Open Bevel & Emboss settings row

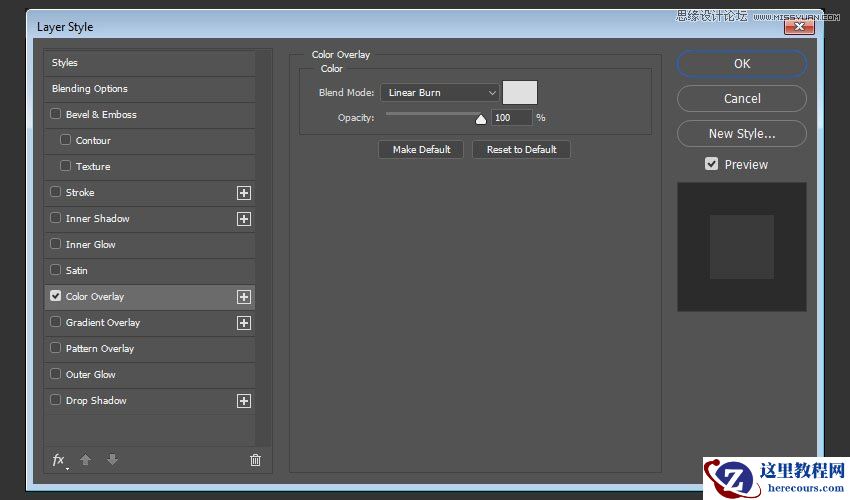tap(150, 115)
